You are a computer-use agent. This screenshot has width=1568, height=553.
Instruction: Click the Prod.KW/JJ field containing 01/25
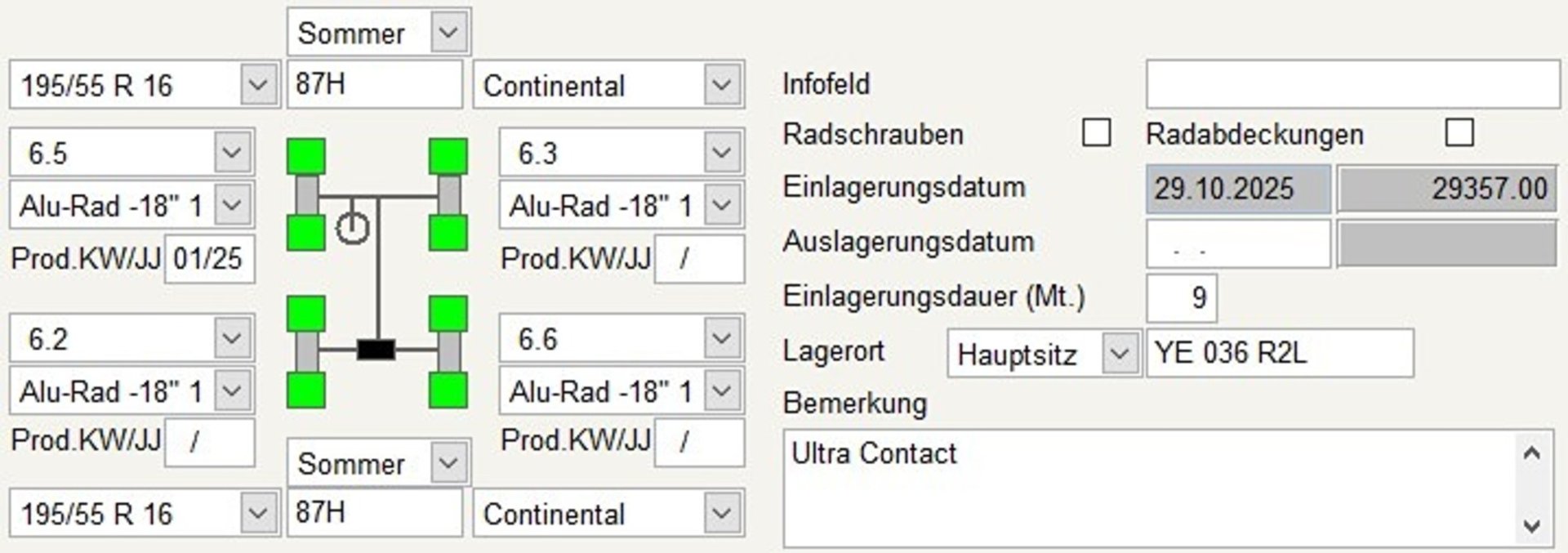pyautogui.click(x=210, y=259)
